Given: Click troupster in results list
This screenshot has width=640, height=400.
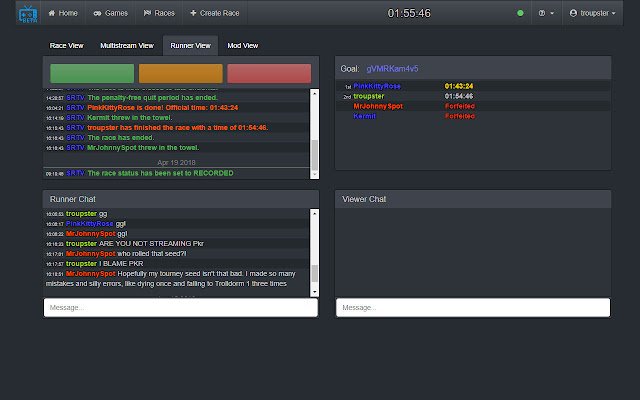Looking at the screenshot, I should click(369, 96).
